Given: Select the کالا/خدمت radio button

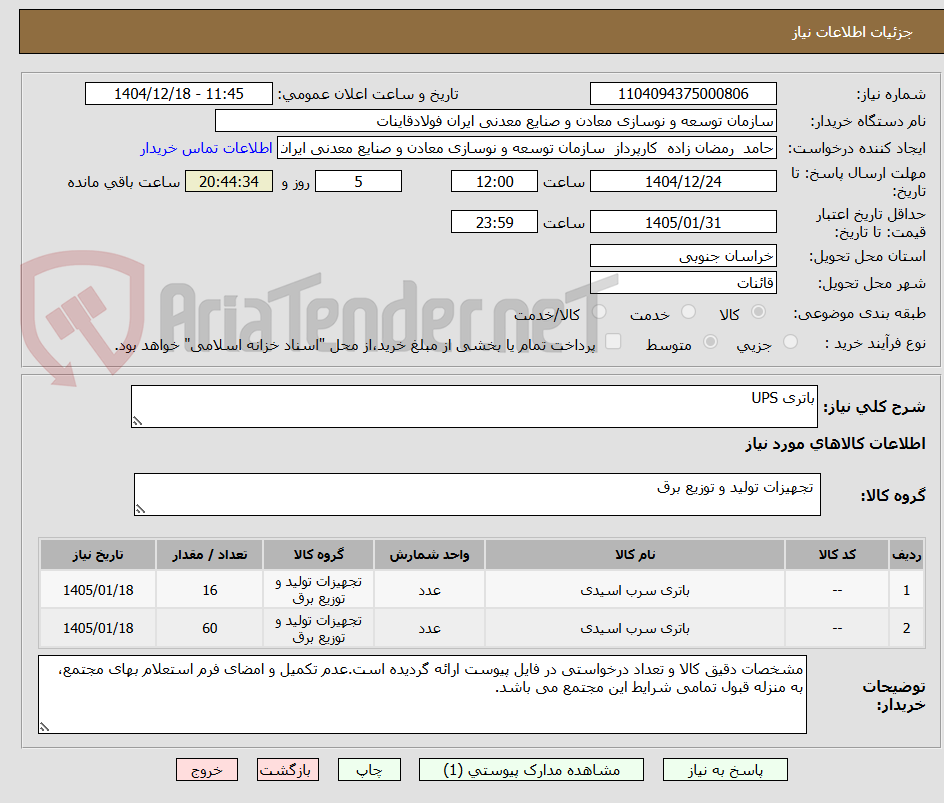Looking at the screenshot, I should [600, 312].
